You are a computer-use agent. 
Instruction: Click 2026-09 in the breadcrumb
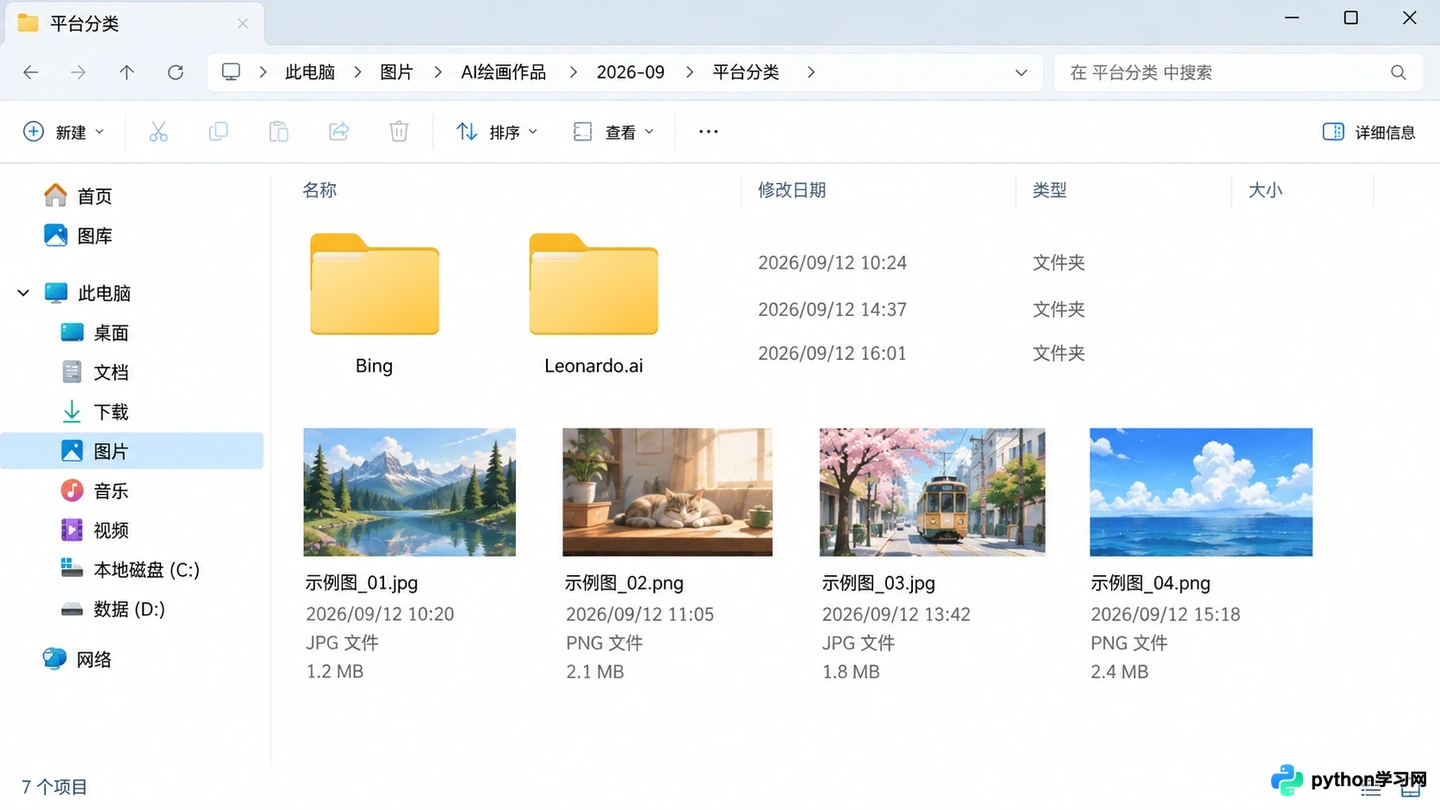pyautogui.click(x=631, y=72)
